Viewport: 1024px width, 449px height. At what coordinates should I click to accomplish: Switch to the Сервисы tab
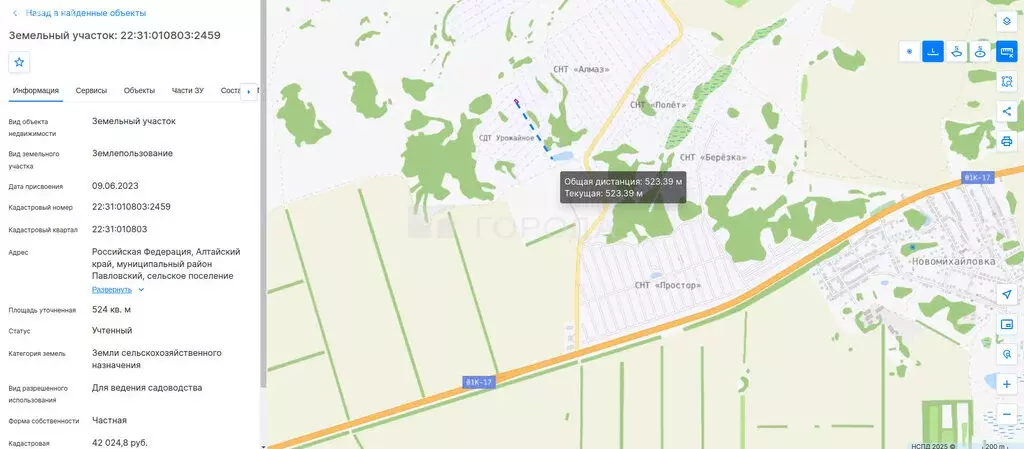pos(91,91)
